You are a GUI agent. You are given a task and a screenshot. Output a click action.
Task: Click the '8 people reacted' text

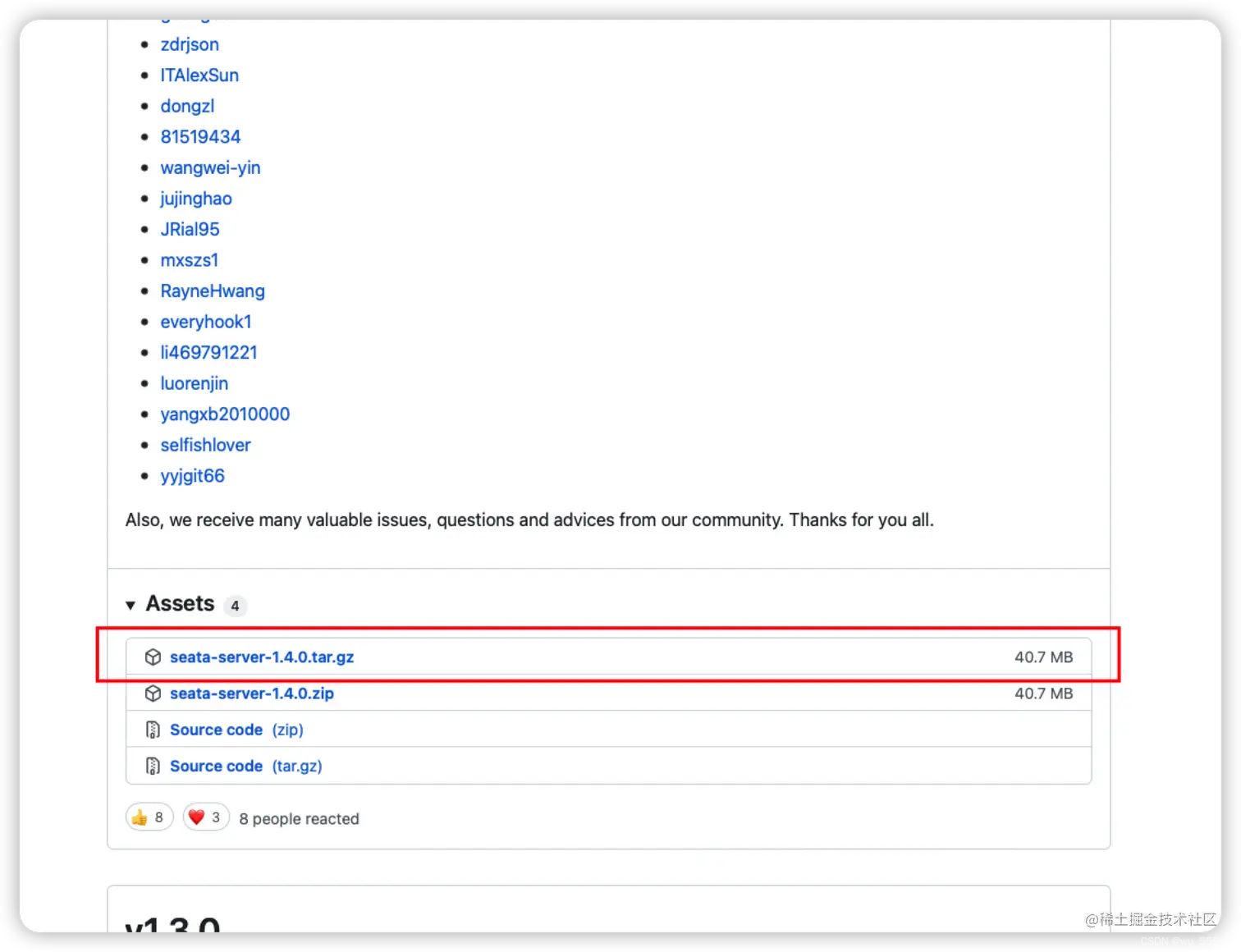[x=299, y=819]
